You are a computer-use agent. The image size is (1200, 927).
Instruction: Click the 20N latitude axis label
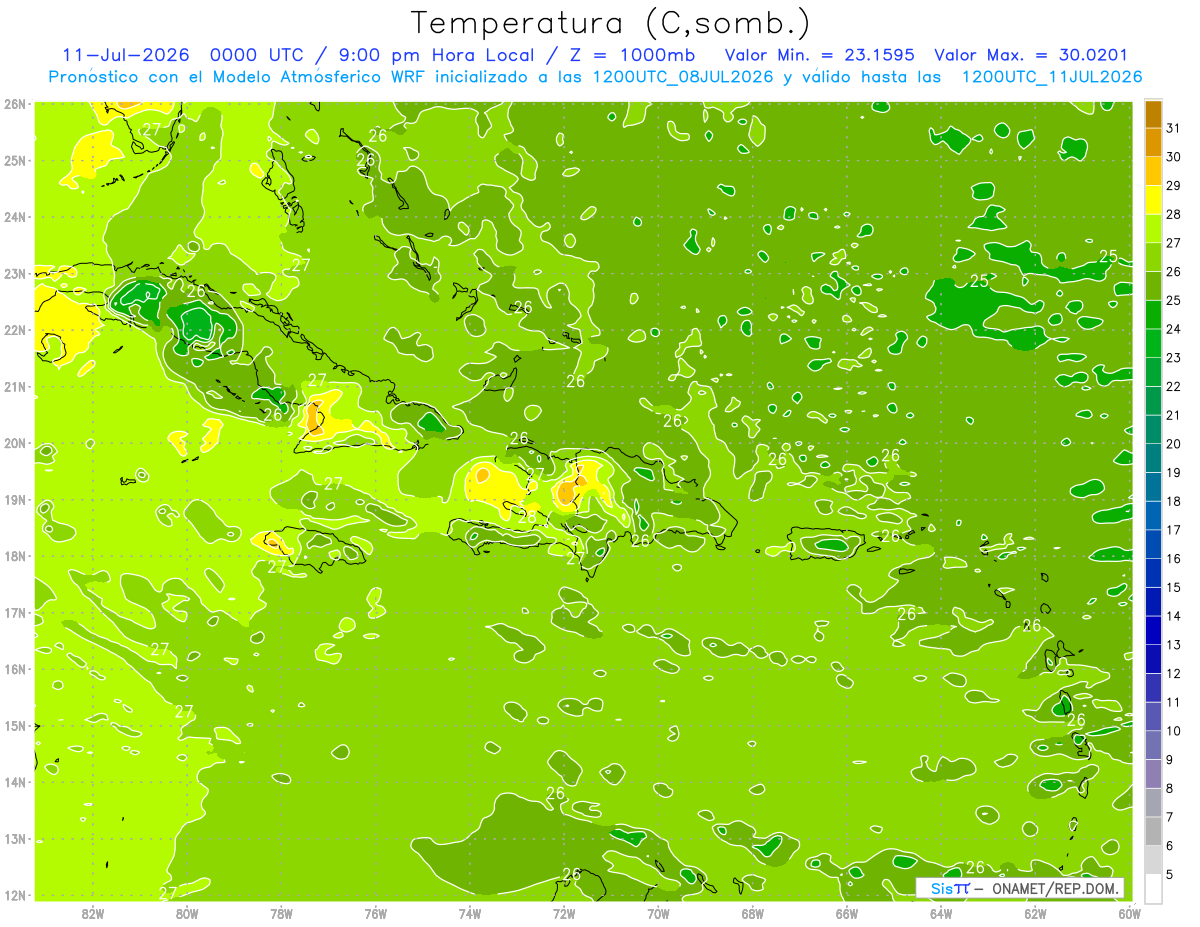click(x=14, y=443)
